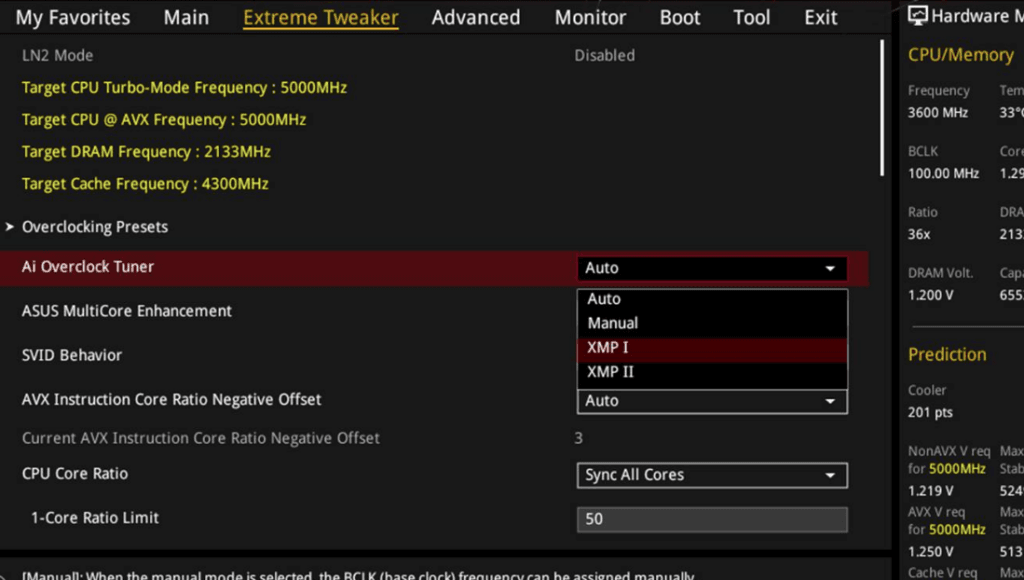This screenshot has width=1024, height=580.
Task: Open AVX Instruction Core Ratio Negative Offset dropdown
Action: coord(712,401)
